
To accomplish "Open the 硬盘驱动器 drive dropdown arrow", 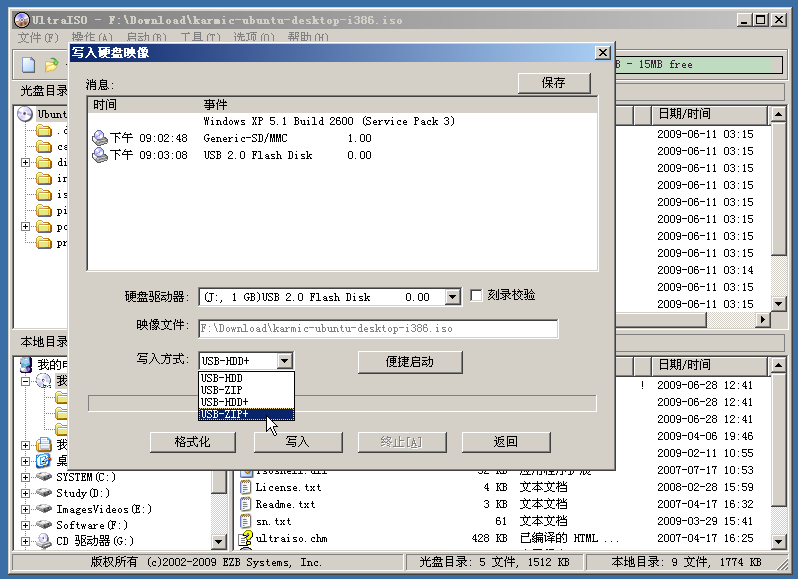I will (x=452, y=297).
